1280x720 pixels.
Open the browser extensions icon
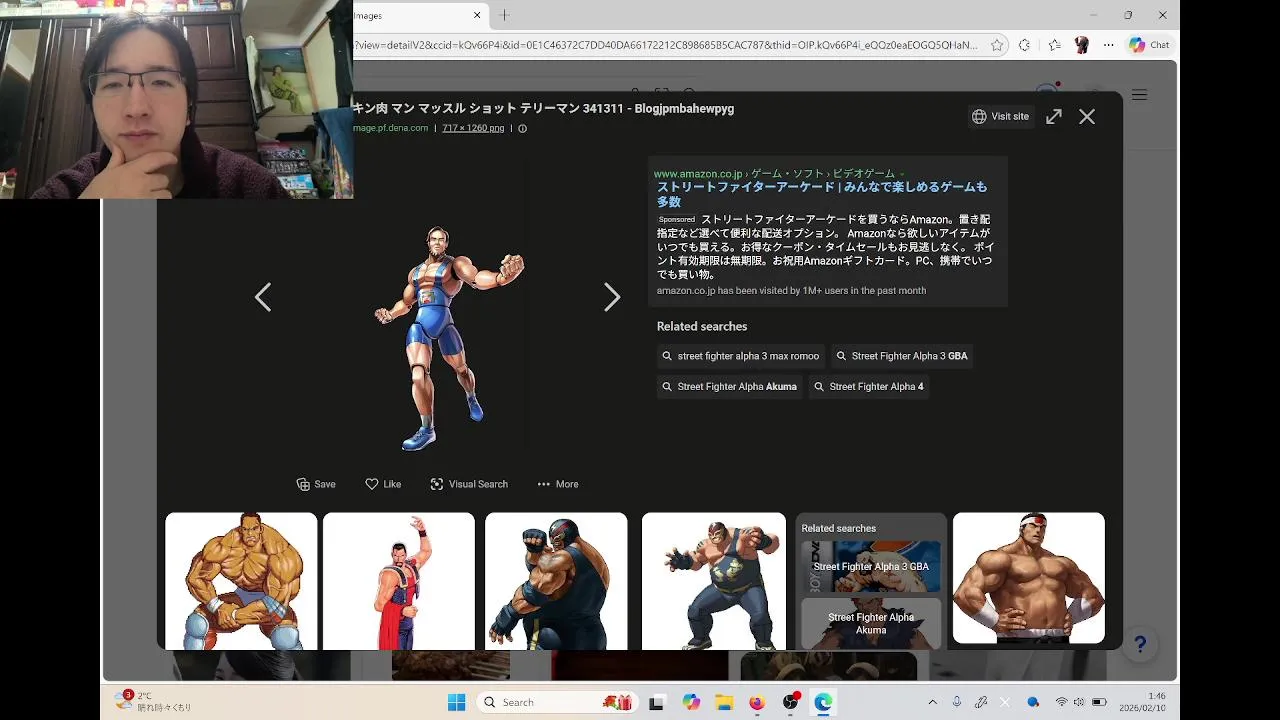[1024, 45]
